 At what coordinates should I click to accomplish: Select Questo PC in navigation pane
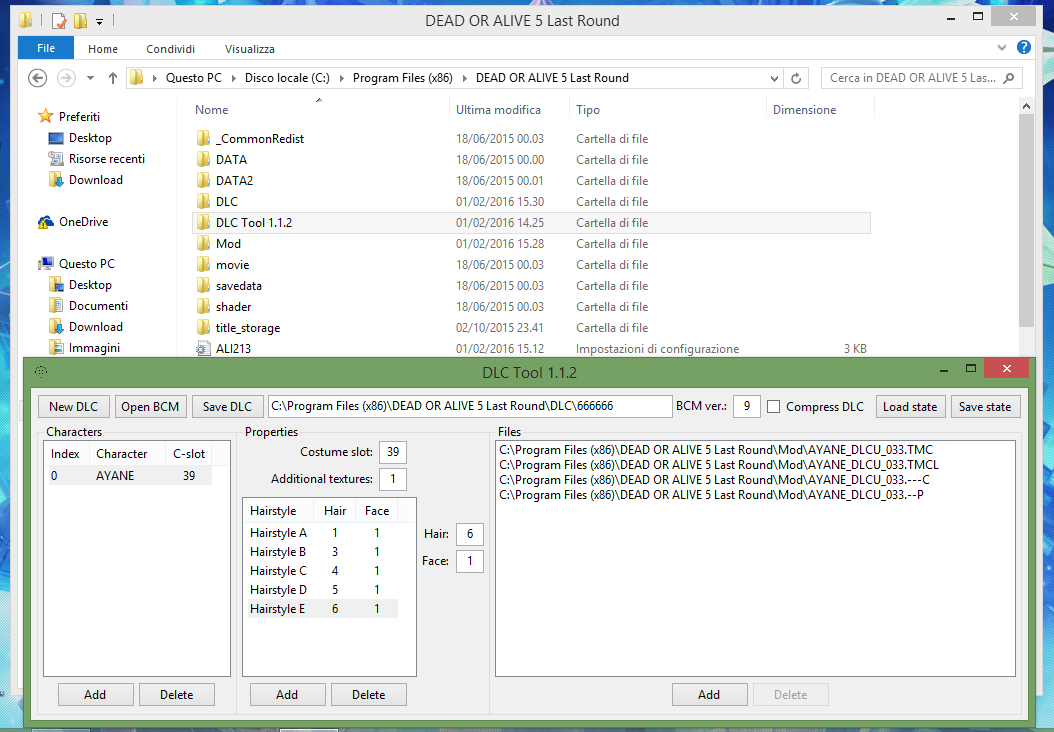[87, 263]
